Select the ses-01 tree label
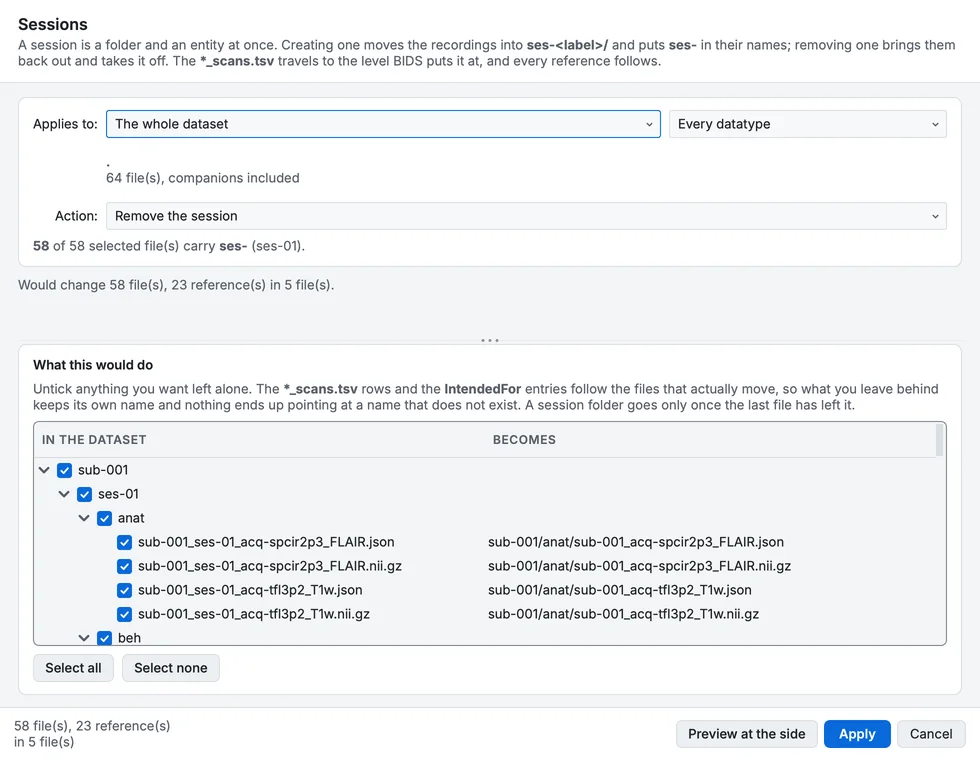This screenshot has width=980, height=760. click(118, 494)
